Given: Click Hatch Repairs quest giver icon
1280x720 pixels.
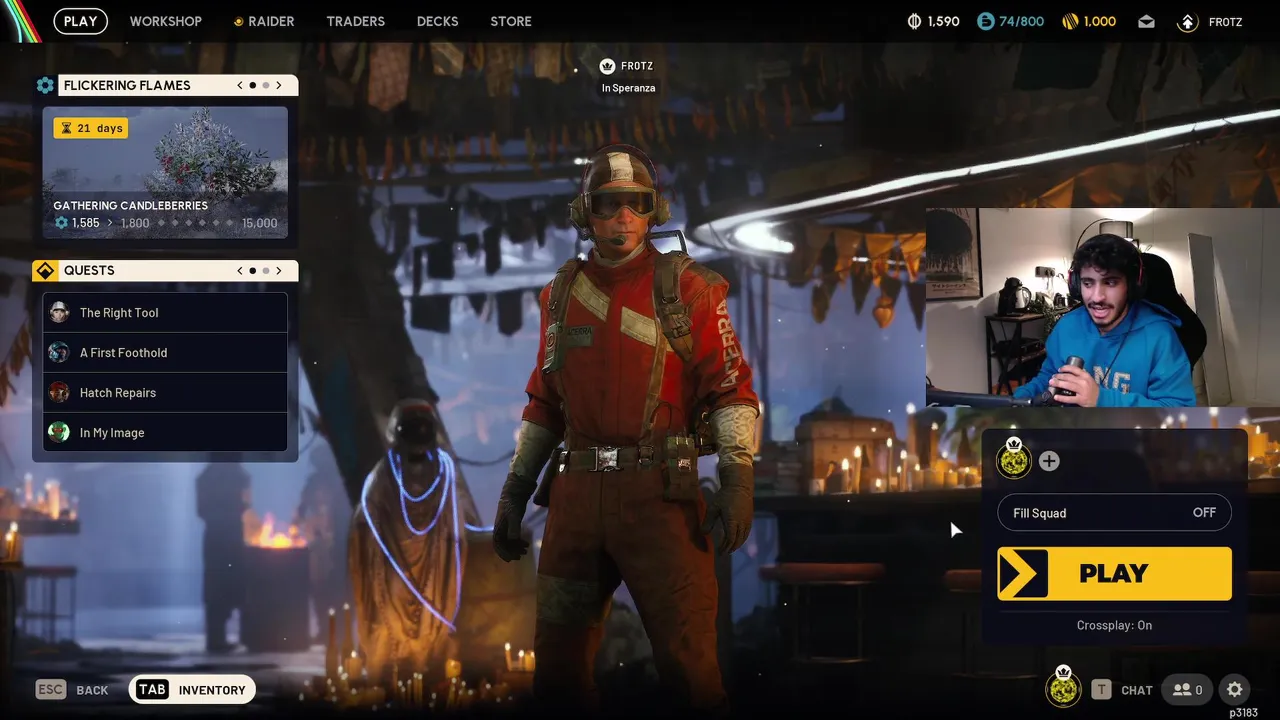Looking at the screenshot, I should click(x=59, y=392).
